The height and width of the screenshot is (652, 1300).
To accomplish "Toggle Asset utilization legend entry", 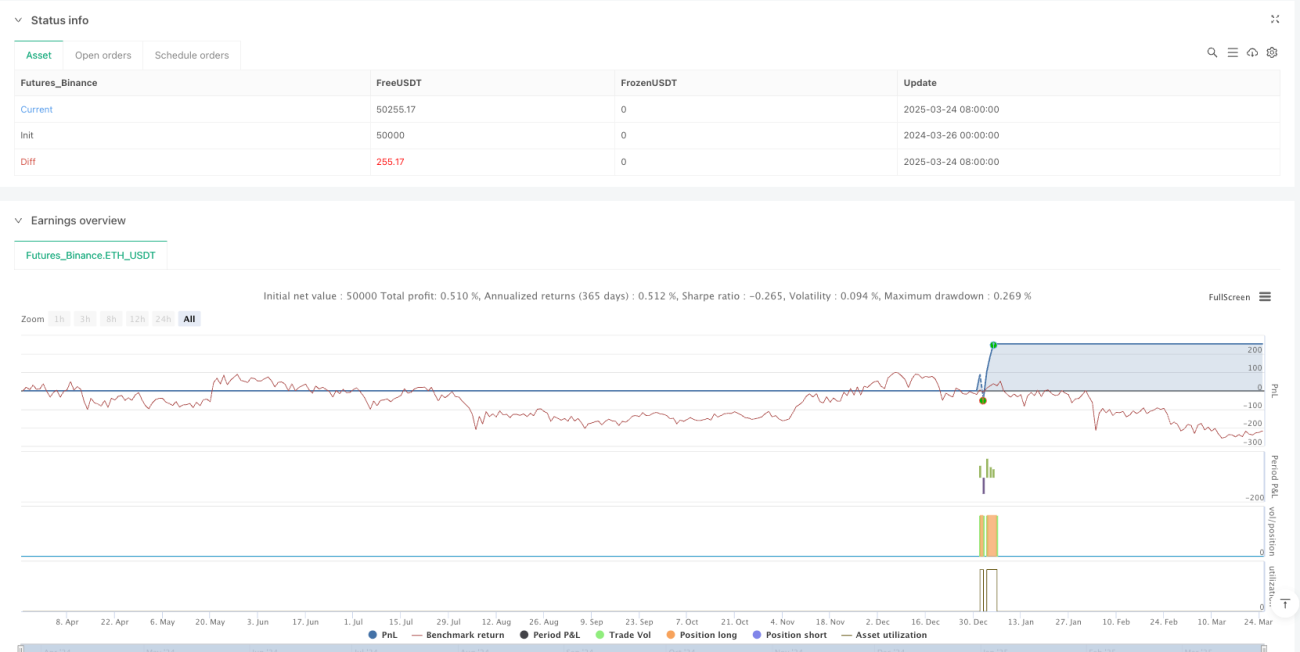I will 884,635.
